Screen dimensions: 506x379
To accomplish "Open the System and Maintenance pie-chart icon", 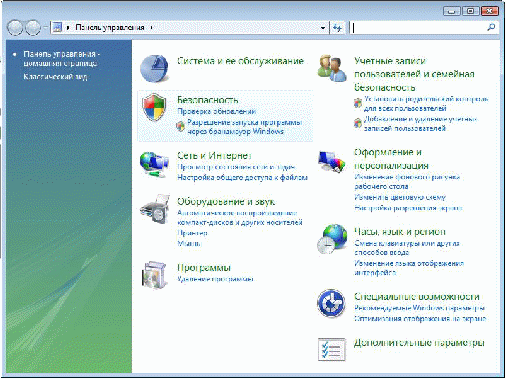I will (x=154, y=68).
